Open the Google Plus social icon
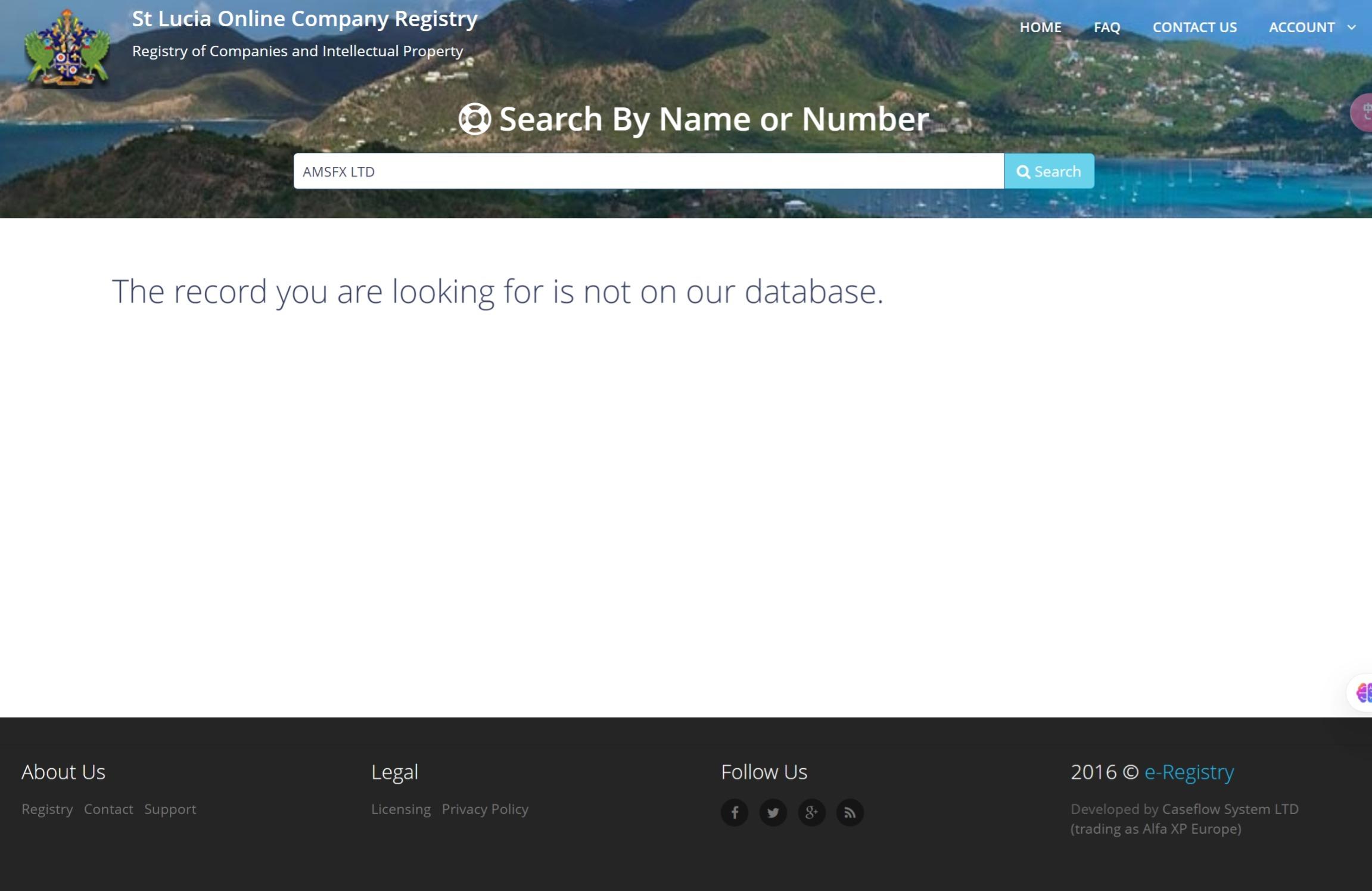Image resolution: width=1372 pixels, height=891 pixels. point(811,812)
